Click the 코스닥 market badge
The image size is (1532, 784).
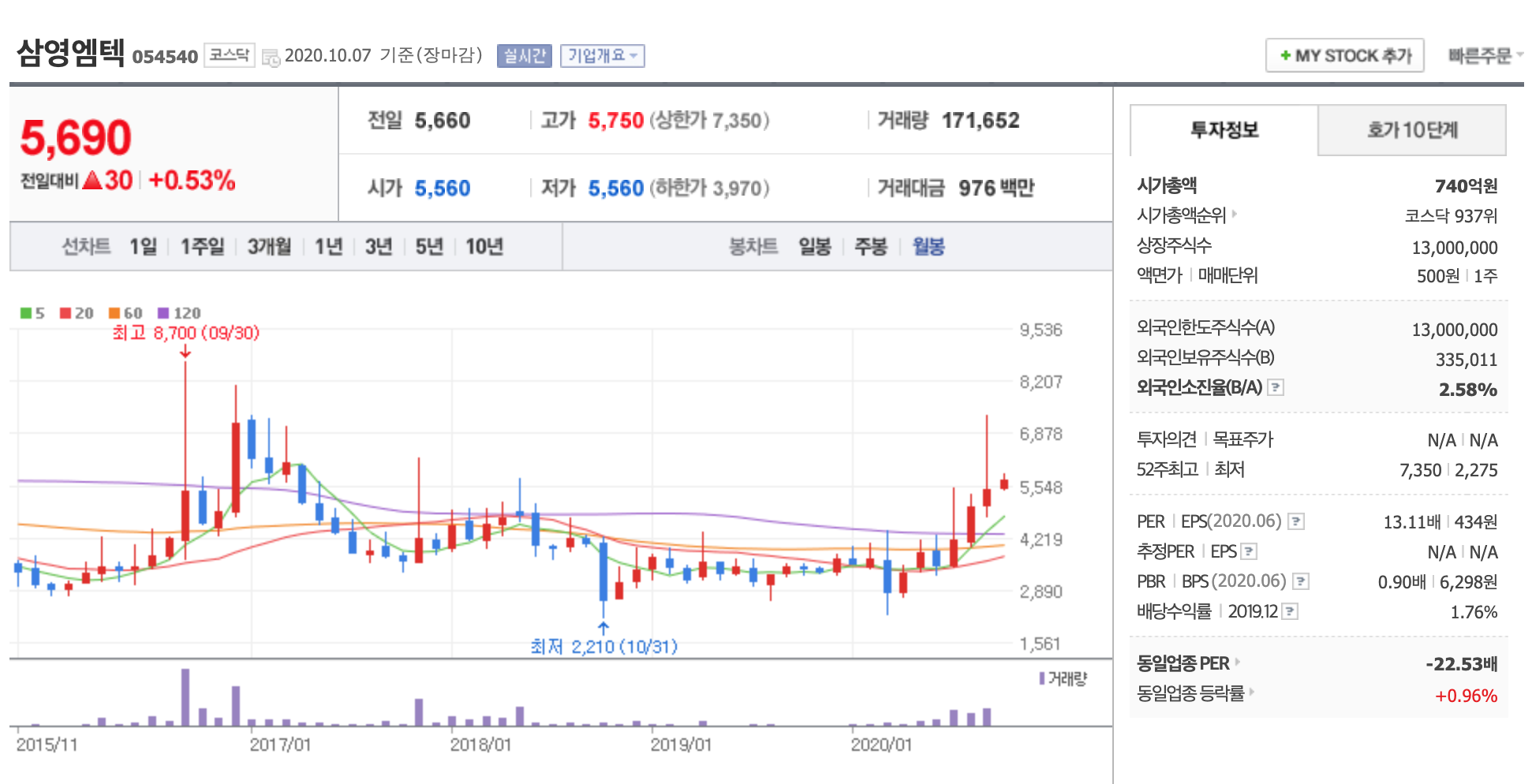tap(229, 55)
